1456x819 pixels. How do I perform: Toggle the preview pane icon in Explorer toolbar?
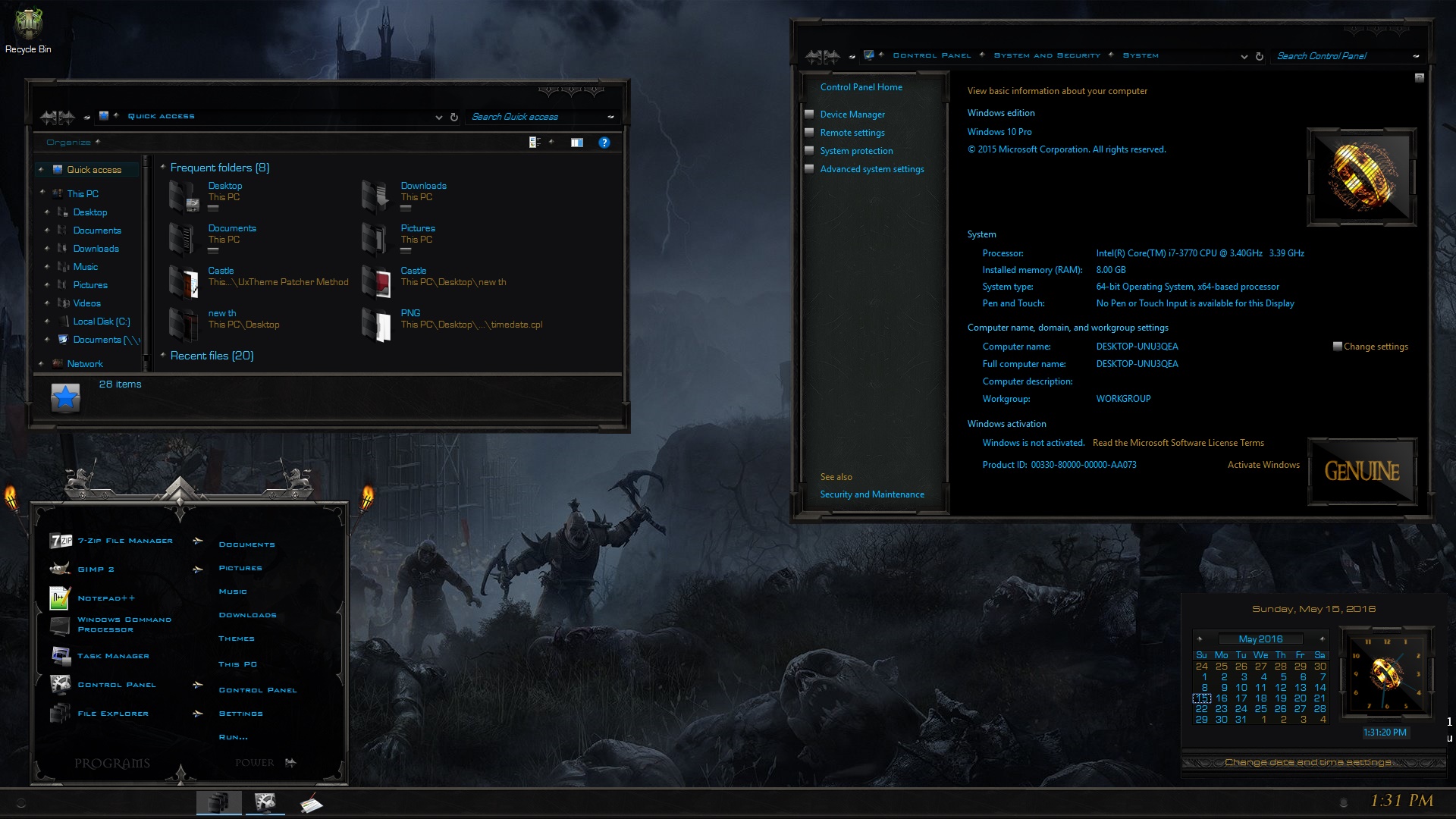pos(577,142)
